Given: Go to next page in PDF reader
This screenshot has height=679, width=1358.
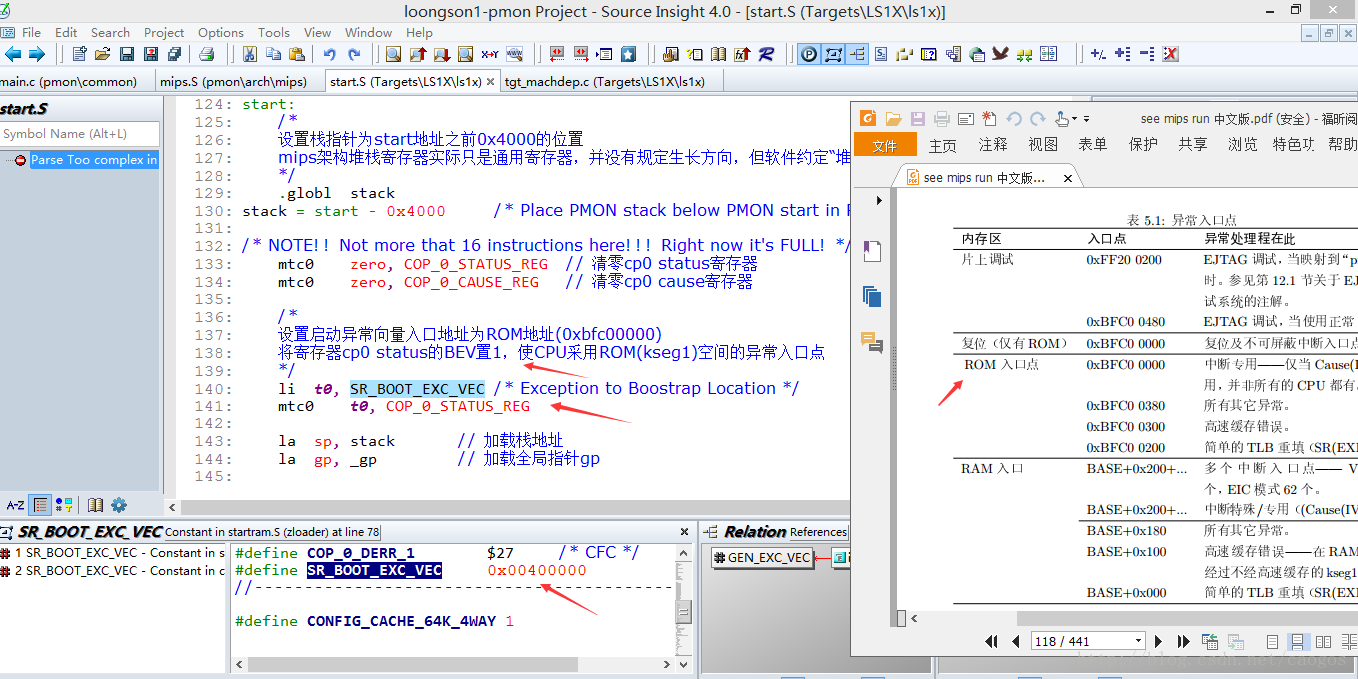Looking at the screenshot, I should 1159,641.
